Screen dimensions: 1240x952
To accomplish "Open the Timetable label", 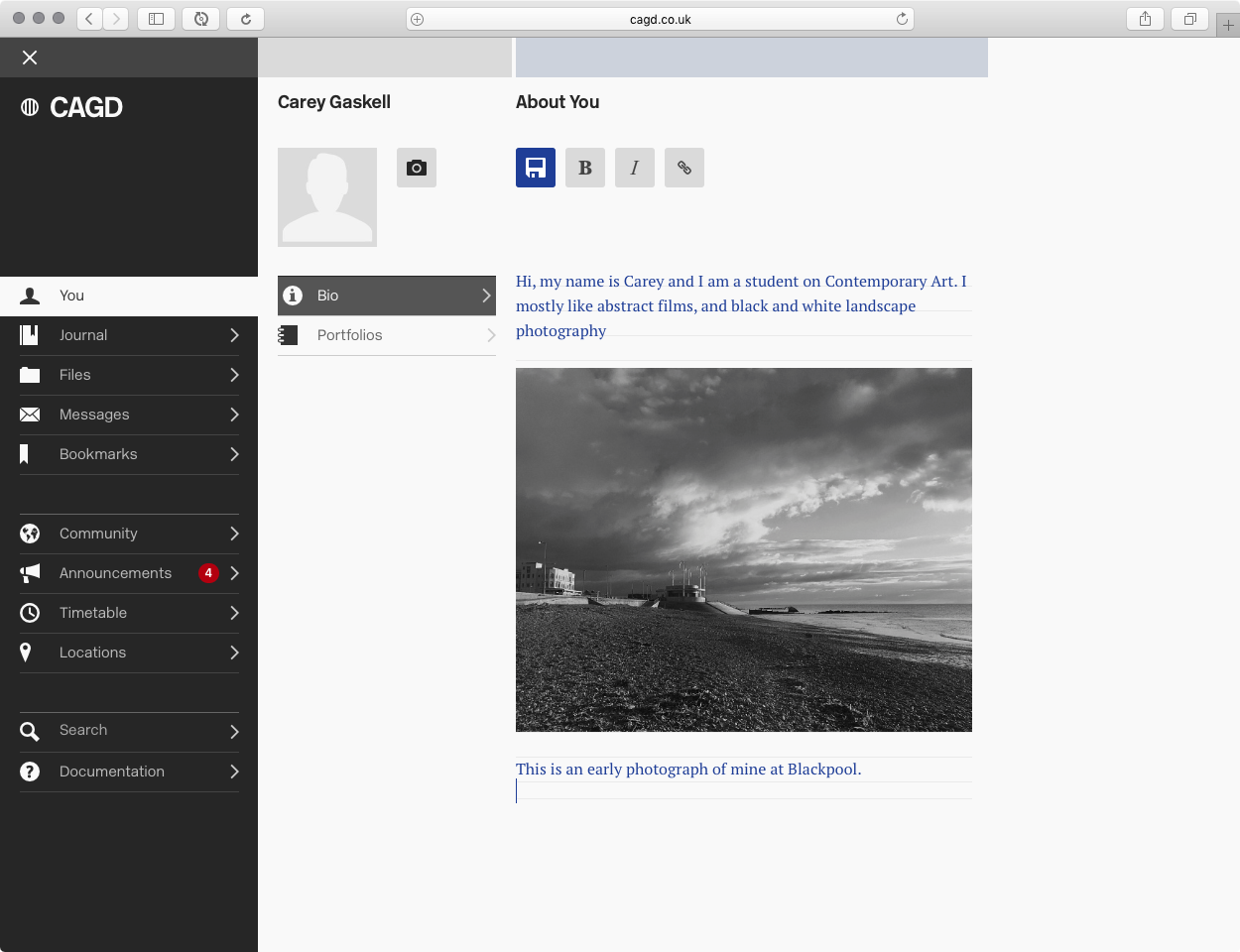I will tap(93, 613).
